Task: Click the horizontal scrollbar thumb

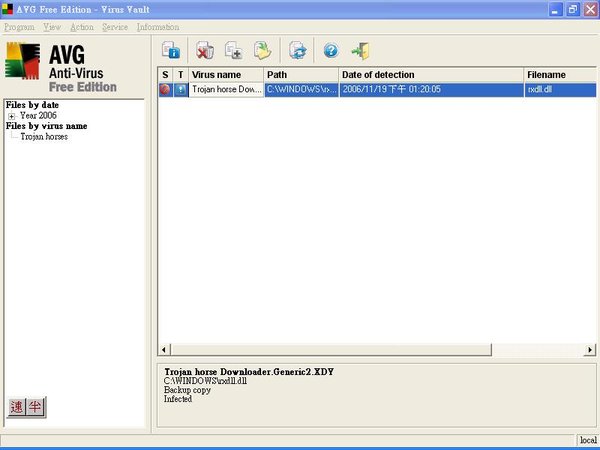Action: (x=331, y=349)
